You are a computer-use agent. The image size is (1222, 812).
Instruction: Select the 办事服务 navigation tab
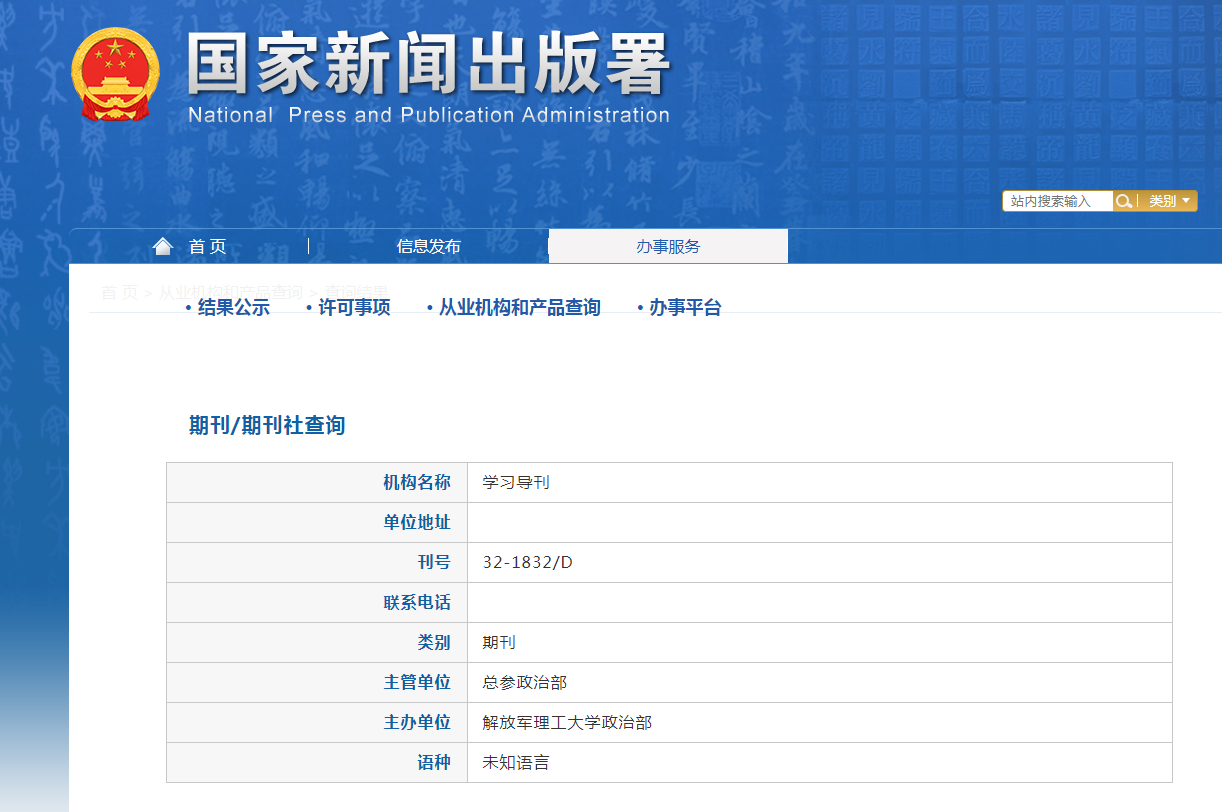tap(668, 246)
